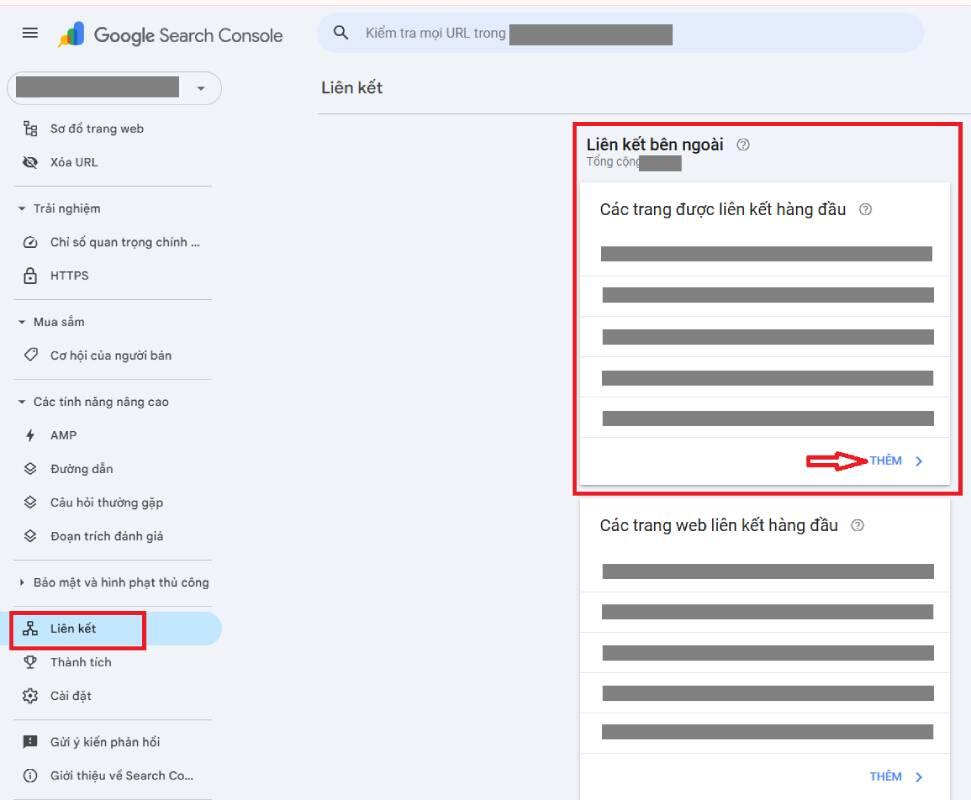The width and height of the screenshot is (971, 800).
Task: Open Đường dẫn (Breadcrumbs) report
Action: point(79,468)
